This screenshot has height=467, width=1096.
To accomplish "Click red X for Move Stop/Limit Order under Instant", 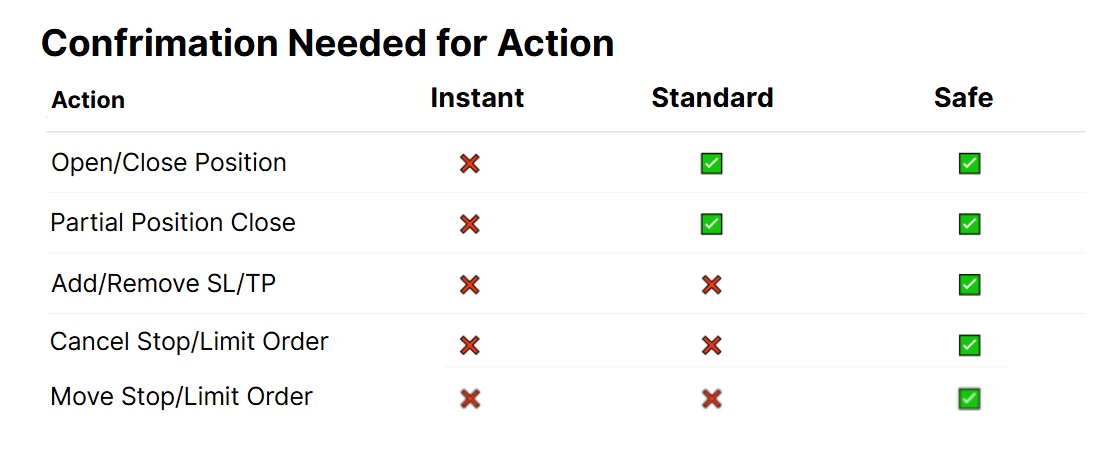I will click(470, 399).
